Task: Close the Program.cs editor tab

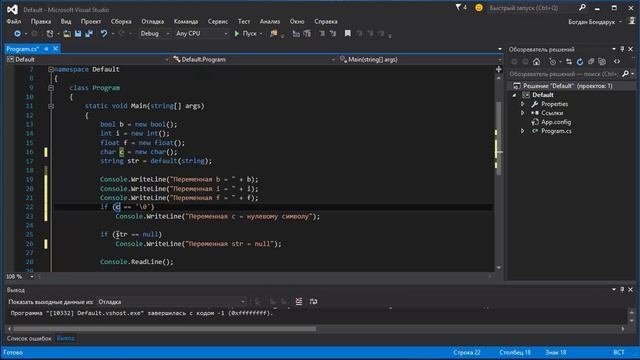Action: pos(56,49)
